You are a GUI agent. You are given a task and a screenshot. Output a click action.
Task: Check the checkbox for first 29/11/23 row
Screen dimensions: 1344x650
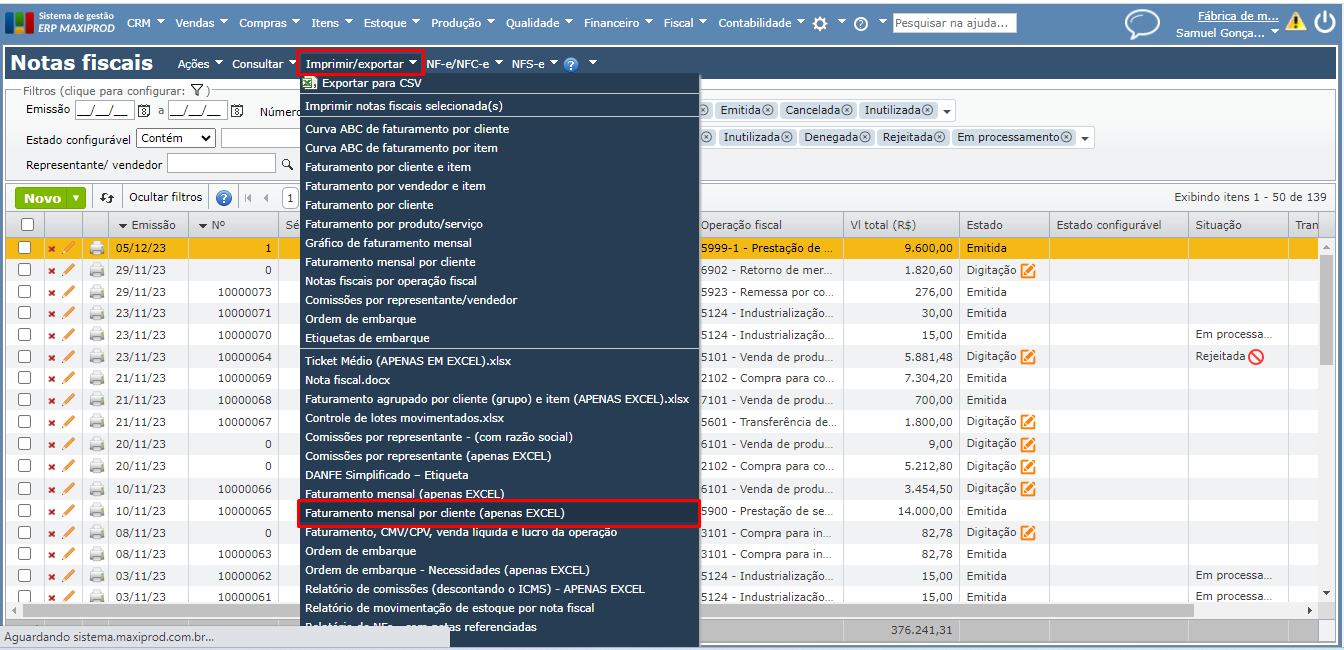pyautogui.click(x=25, y=270)
